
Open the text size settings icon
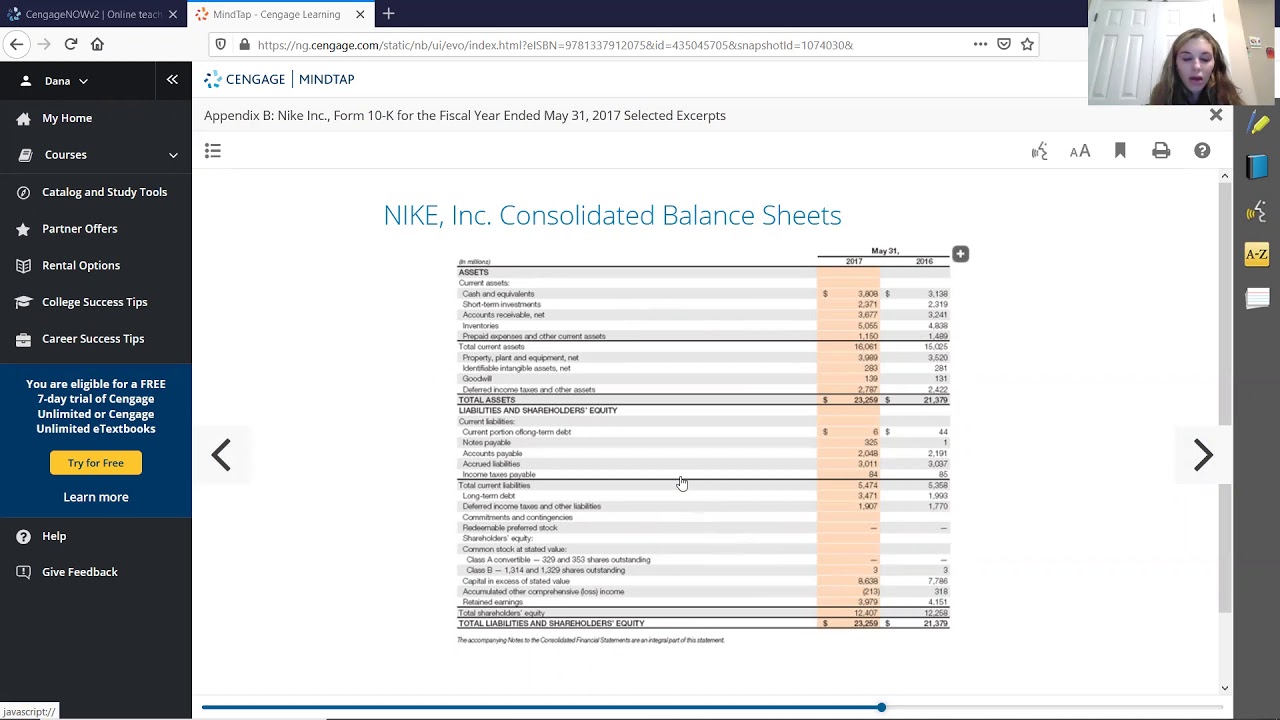[1080, 151]
